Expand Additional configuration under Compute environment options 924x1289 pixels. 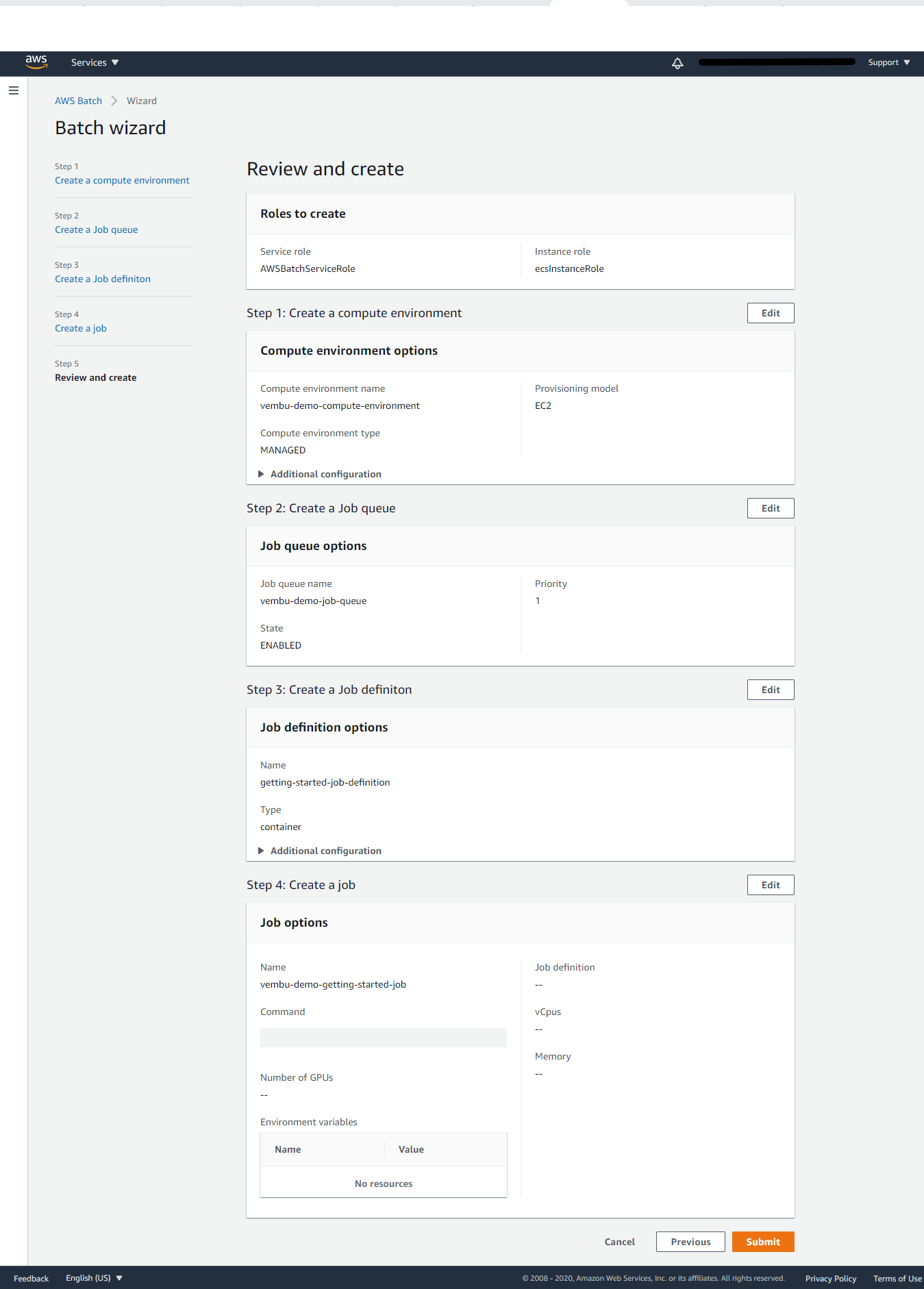point(319,474)
